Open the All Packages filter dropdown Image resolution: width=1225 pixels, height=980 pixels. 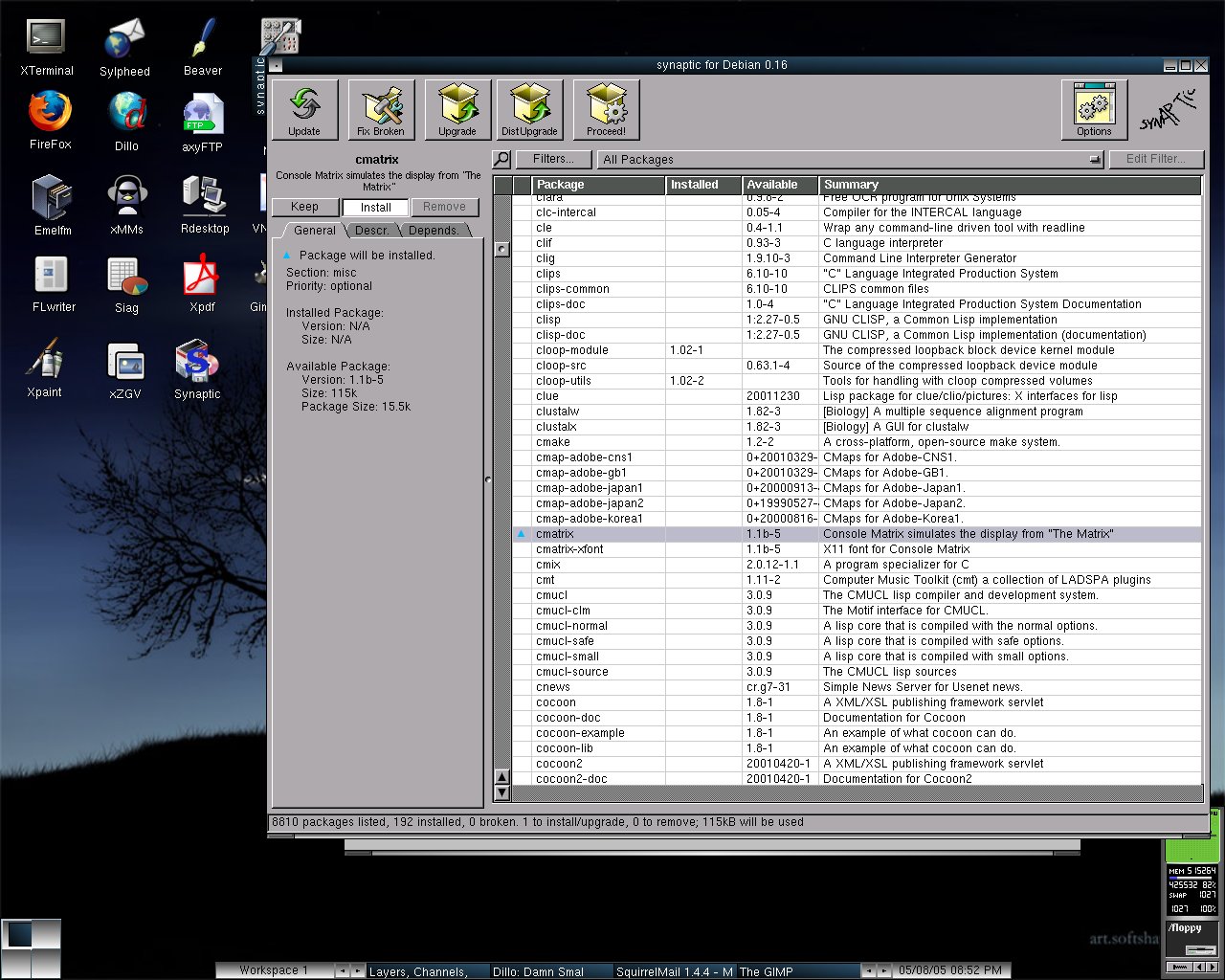click(x=851, y=159)
